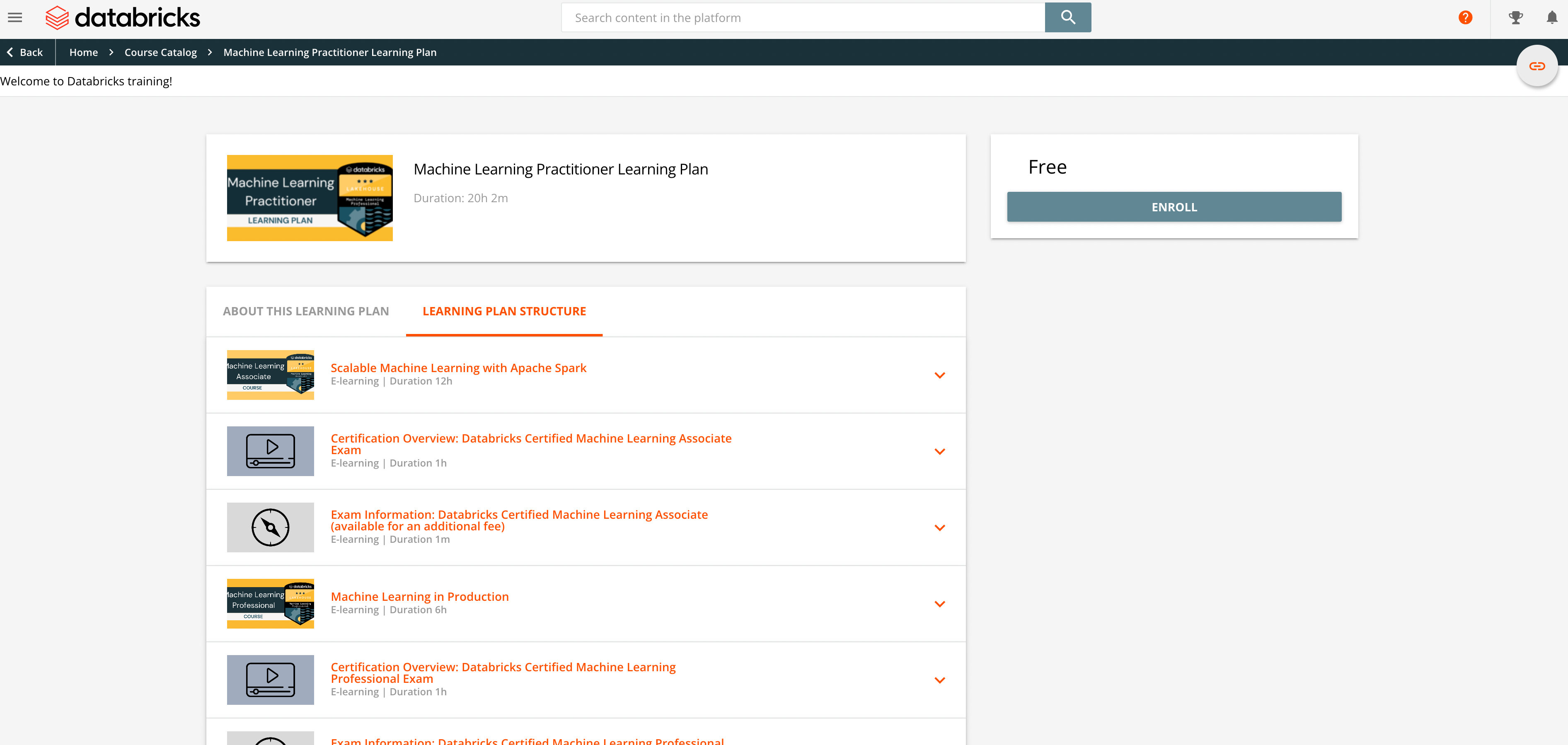This screenshot has width=1568, height=745.
Task: Expand Certification Overview: Professional Exam row
Action: click(x=940, y=680)
